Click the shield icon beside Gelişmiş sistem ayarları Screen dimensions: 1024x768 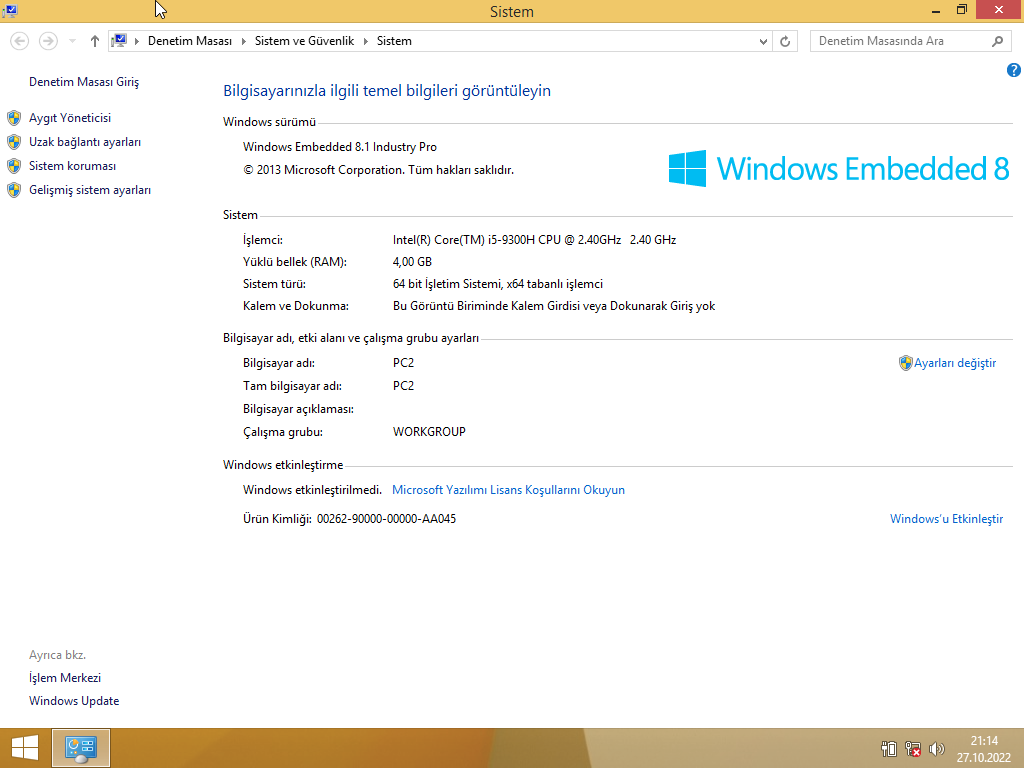pos(14,190)
